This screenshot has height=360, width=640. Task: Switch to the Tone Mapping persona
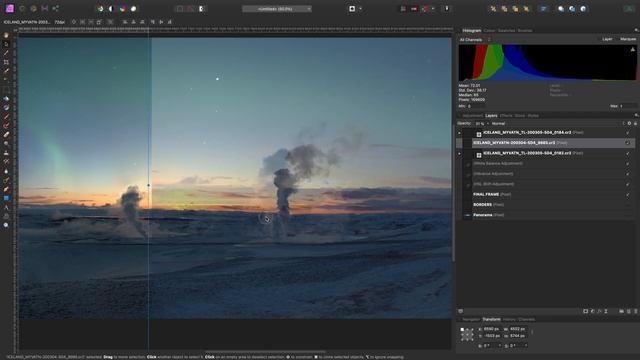[x=45, y=9]
